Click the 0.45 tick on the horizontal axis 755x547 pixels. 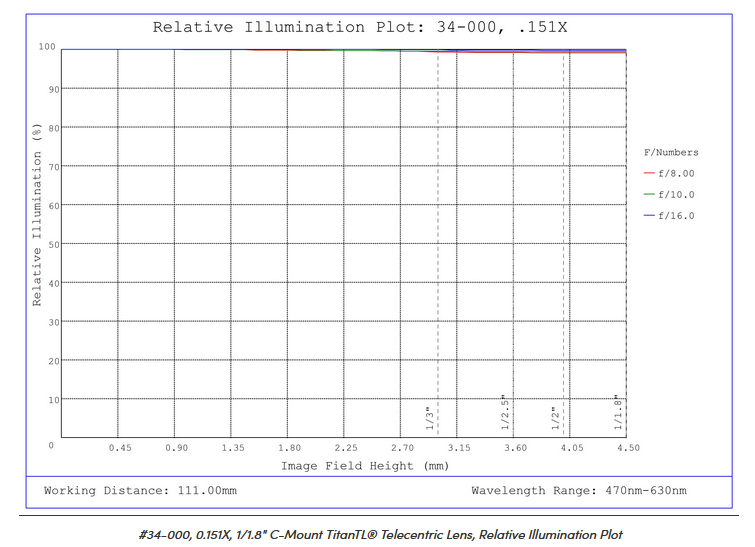click(x=120, y=448)
